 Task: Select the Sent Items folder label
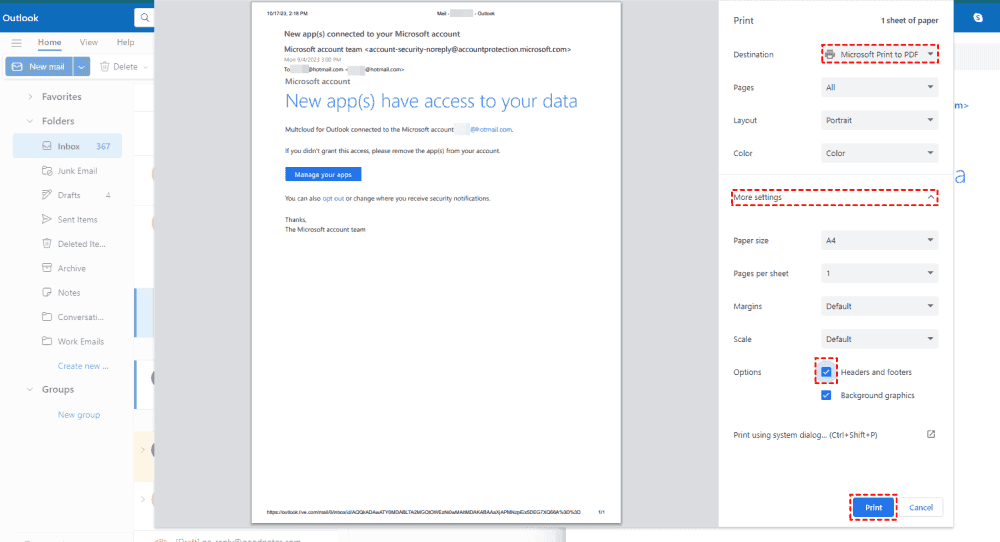[77, 219]
